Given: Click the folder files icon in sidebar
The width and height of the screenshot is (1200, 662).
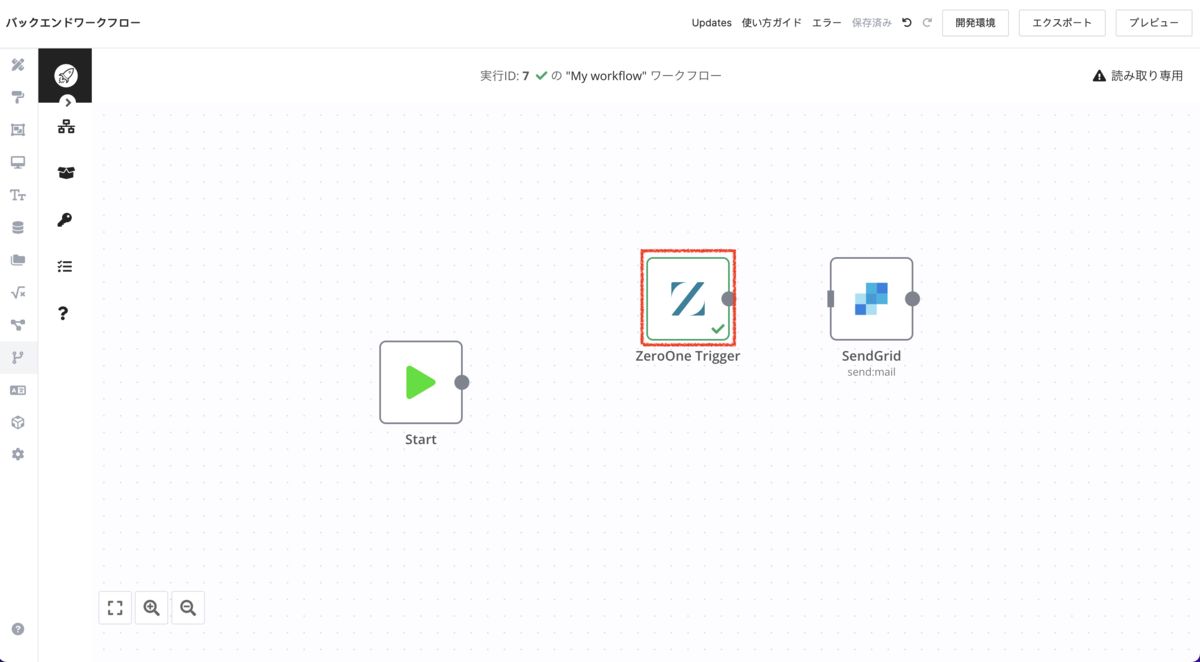Looking at the screenshot, I should pyautogui.click(x=18, y=260).
